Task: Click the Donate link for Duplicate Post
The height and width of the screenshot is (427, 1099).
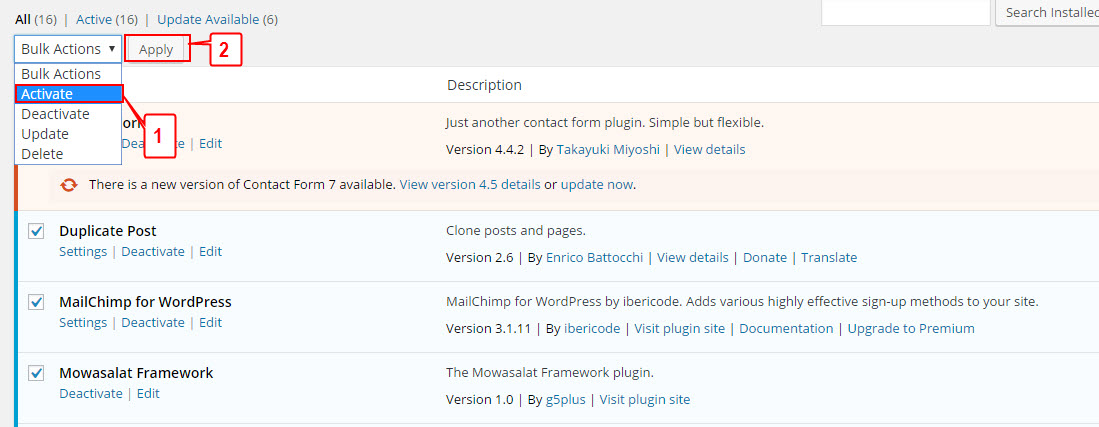Action: tap(765, 257)
